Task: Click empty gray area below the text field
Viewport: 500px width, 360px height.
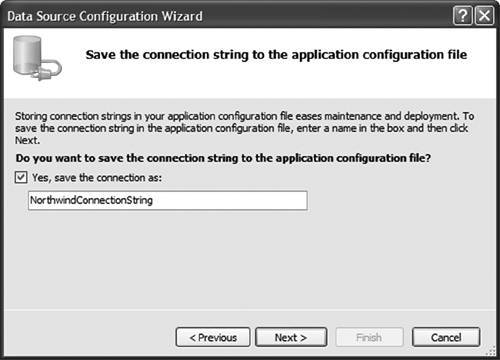Action: pos(250,260)
